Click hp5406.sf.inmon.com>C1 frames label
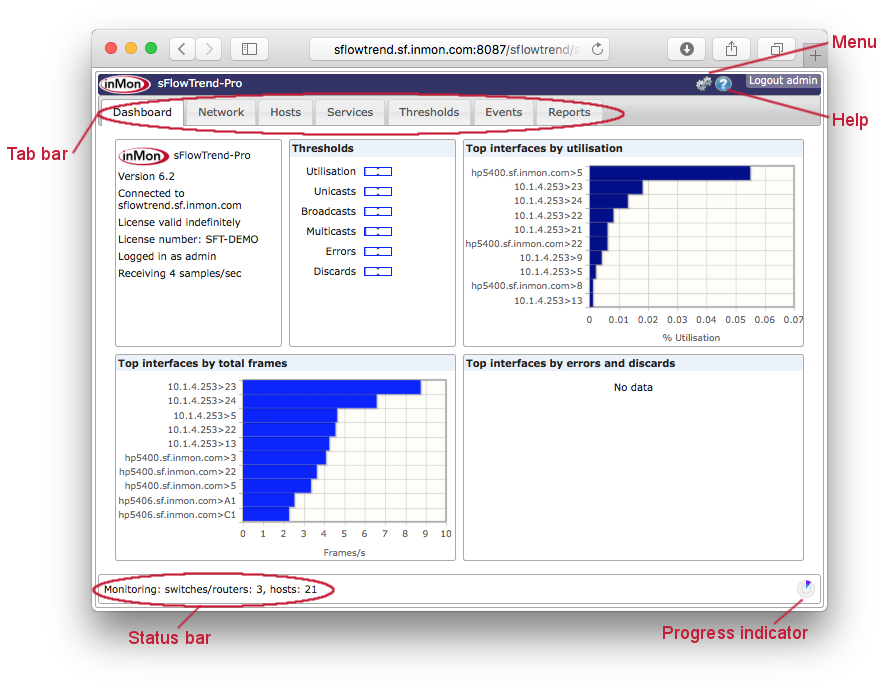Screen dimensions: 883x693 (x=177, y=515)
